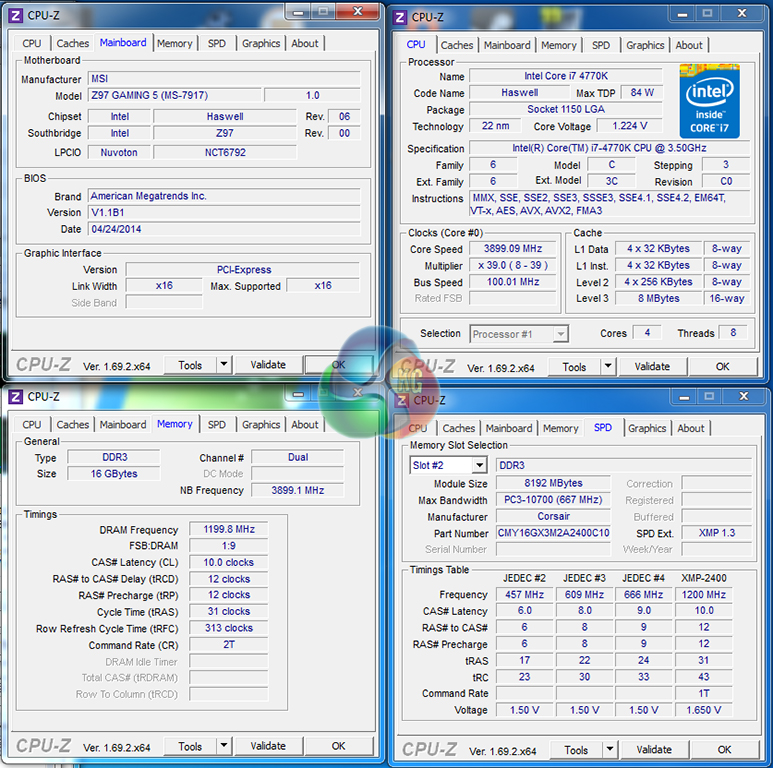
Task: Open Tools dropdown arrow in the Mainboard window
Action: coord(223,365)
